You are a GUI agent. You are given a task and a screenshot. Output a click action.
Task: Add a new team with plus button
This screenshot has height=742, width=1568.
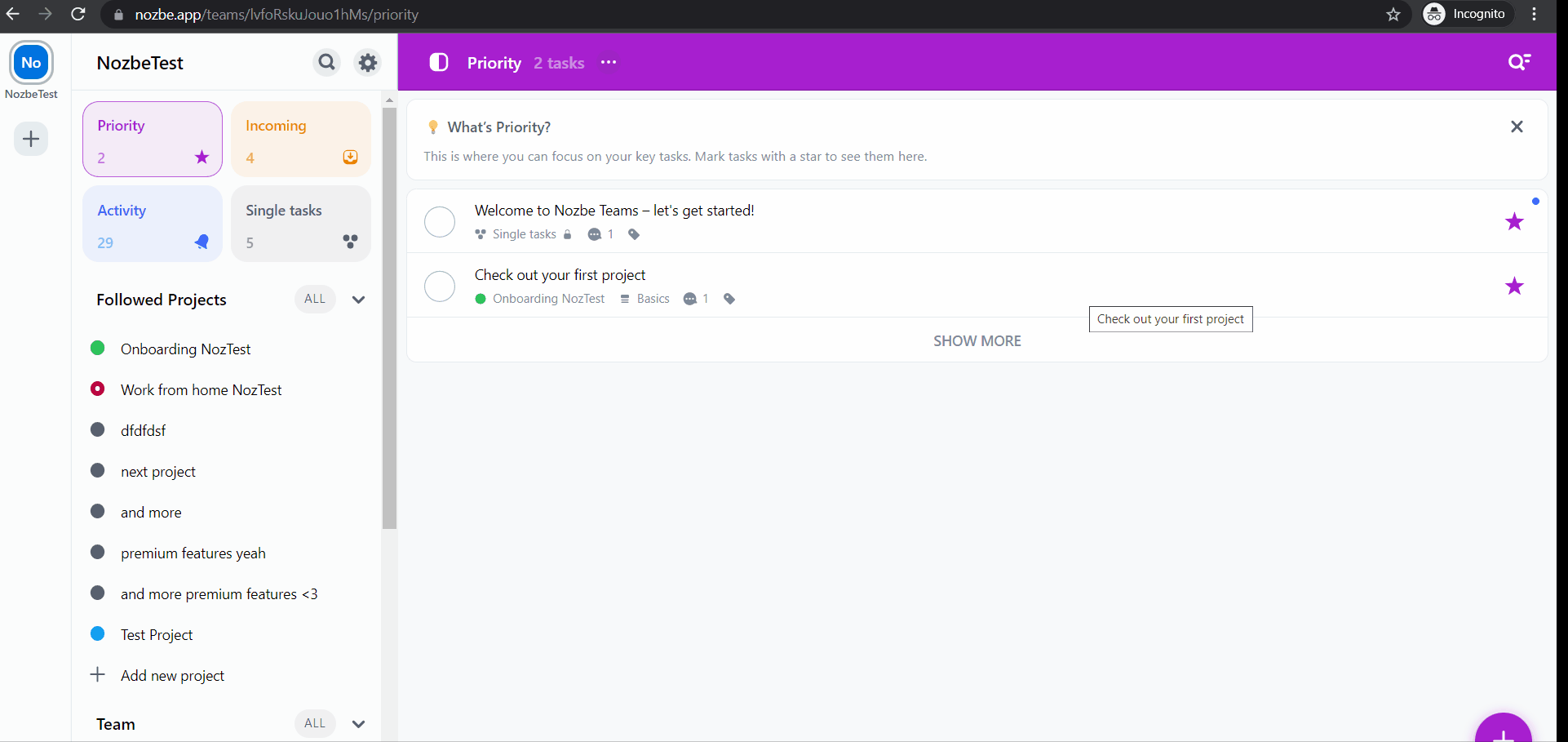31,139
